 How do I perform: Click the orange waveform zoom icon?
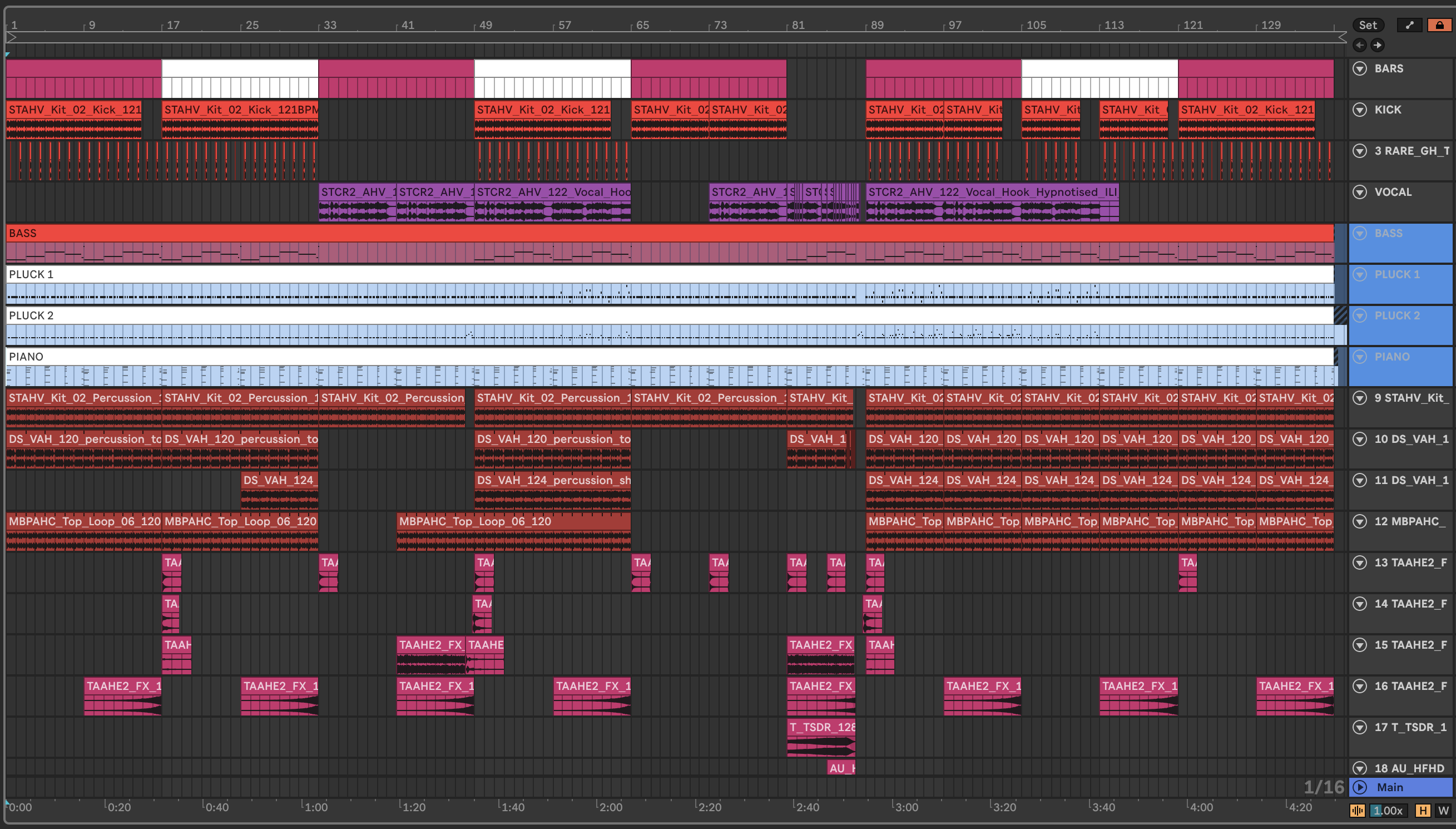pyautogui.click(x=1357, y=810)
